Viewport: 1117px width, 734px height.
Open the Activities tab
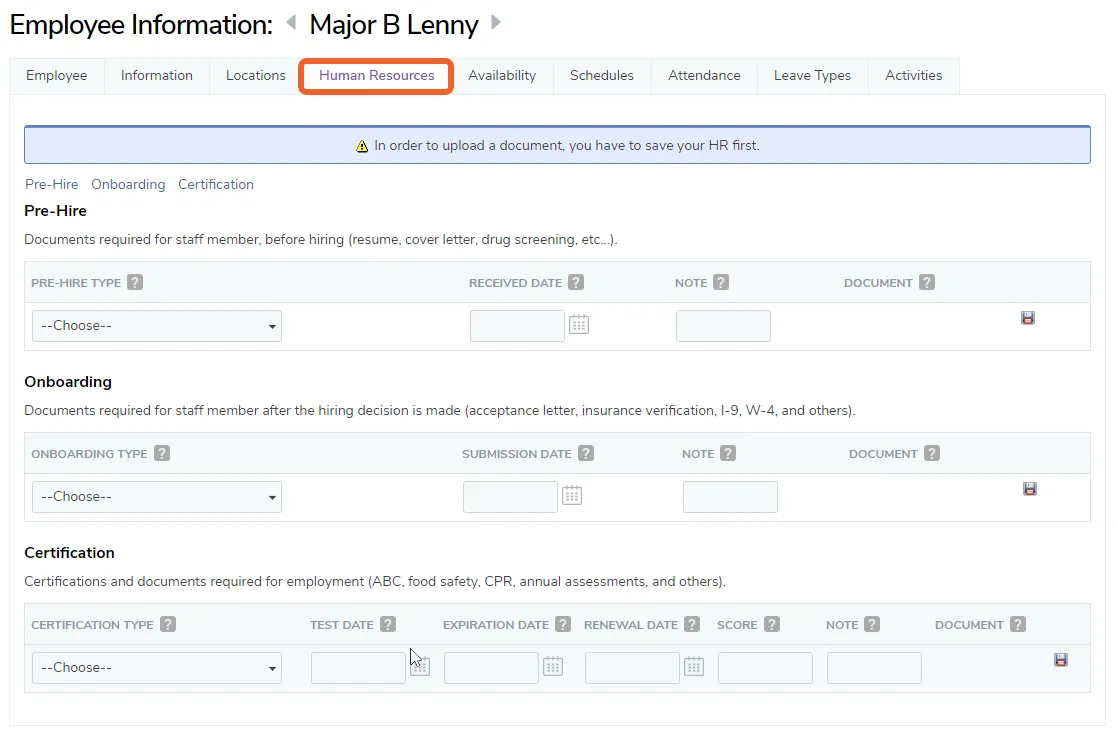(x=914, y=76)
